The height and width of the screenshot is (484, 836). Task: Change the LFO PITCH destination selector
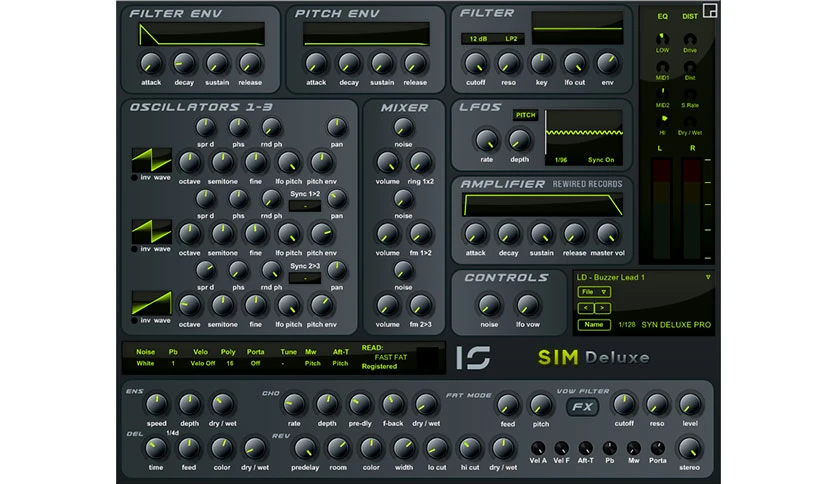point(525,115)
